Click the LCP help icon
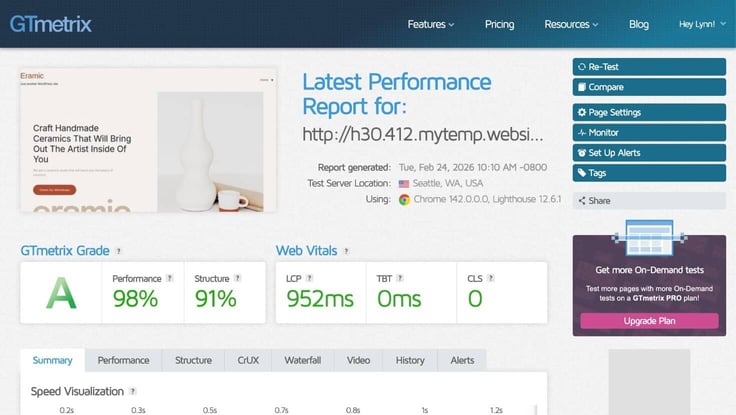This screenshot has height=415, width=736. (310, 278)
